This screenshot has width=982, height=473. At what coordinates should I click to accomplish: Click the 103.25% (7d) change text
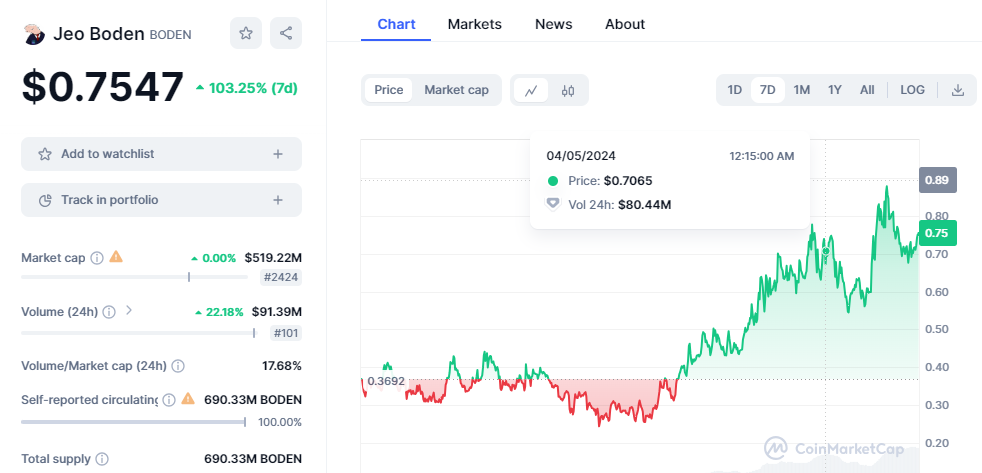point(253,88)
